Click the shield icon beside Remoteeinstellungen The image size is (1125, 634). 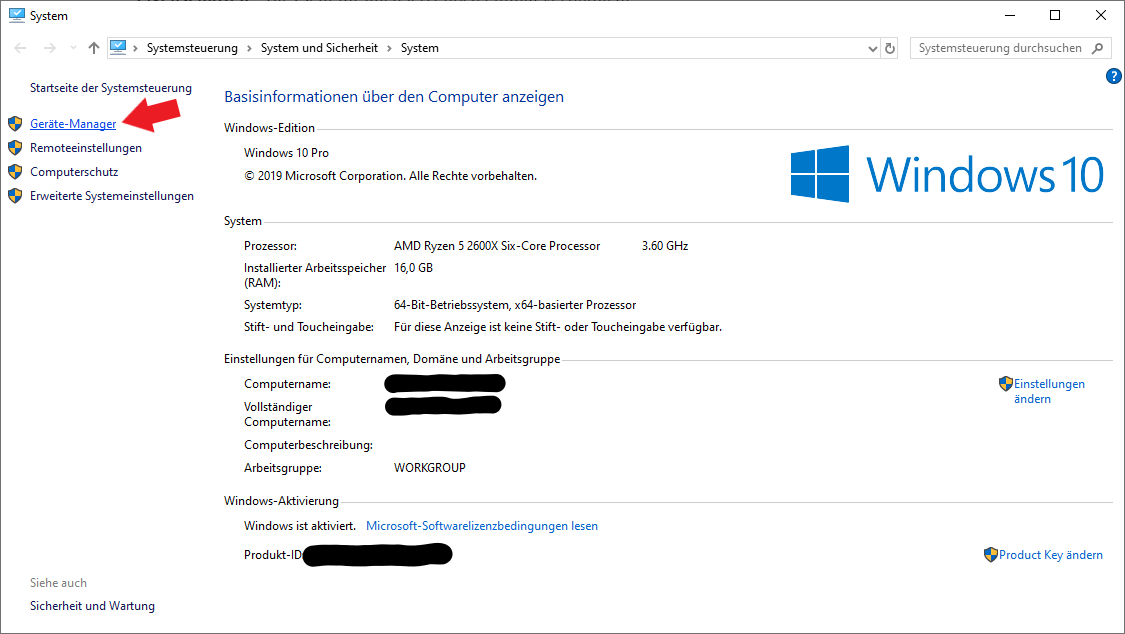point(16,147)
